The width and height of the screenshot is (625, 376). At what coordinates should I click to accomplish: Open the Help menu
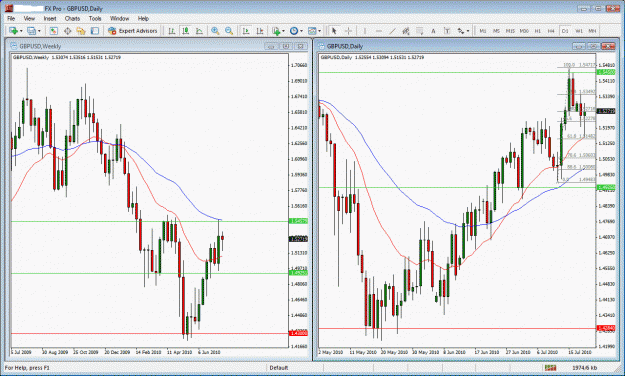pos(143,18)
